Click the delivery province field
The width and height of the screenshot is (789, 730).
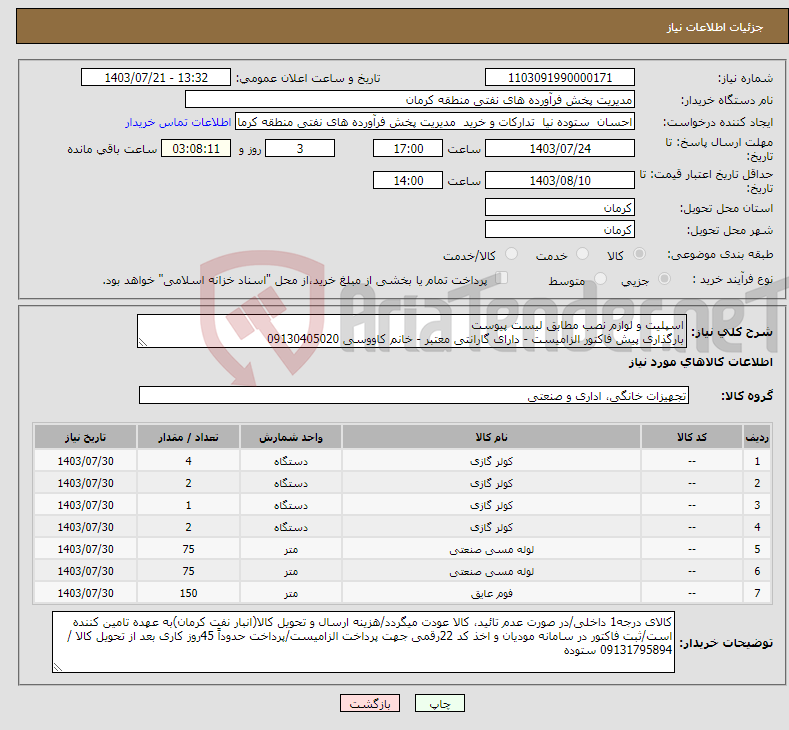click(560, 207)
